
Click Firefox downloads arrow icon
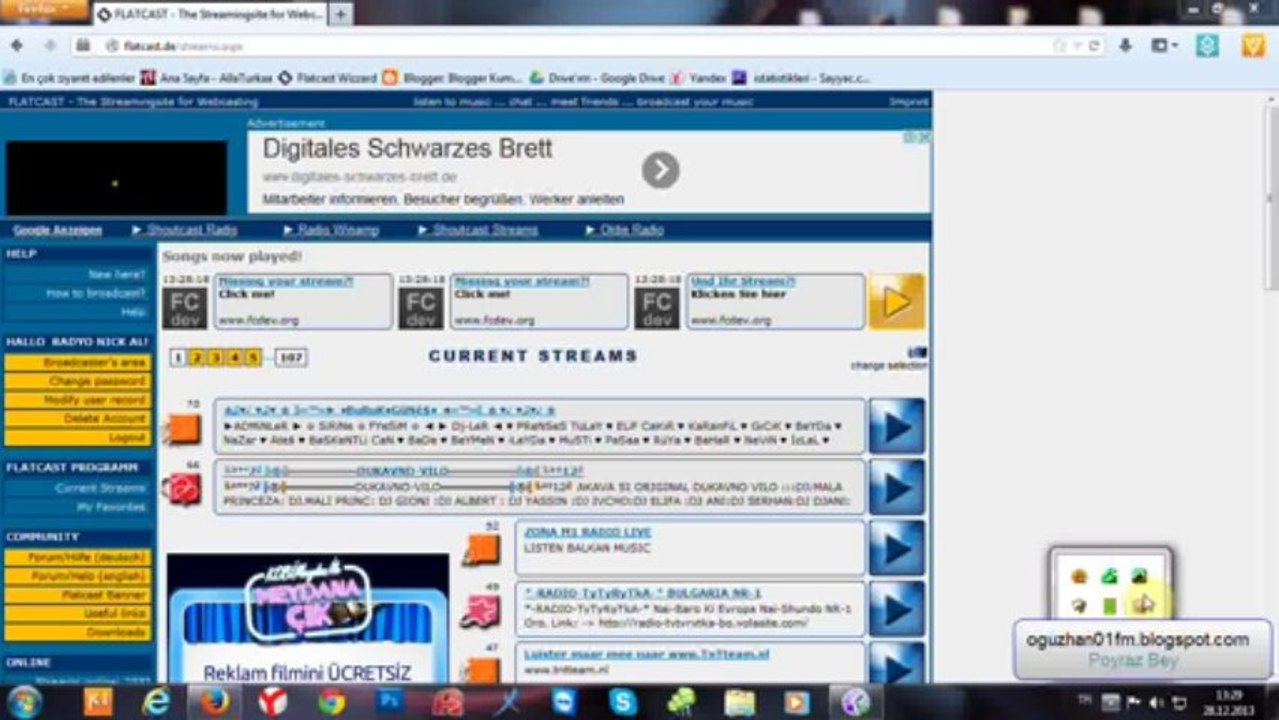coord(1126,46)
